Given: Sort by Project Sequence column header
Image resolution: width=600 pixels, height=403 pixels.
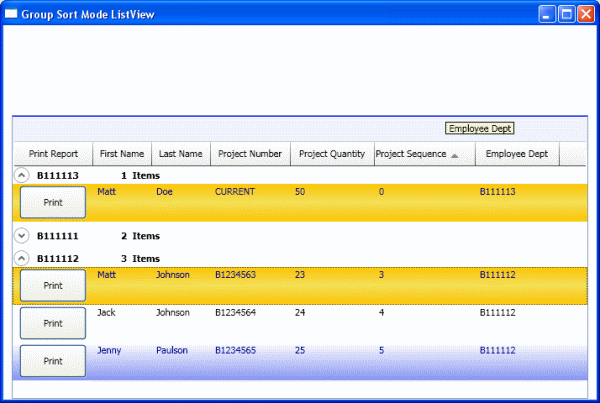Looking at the screenshot, I should 410,154.
